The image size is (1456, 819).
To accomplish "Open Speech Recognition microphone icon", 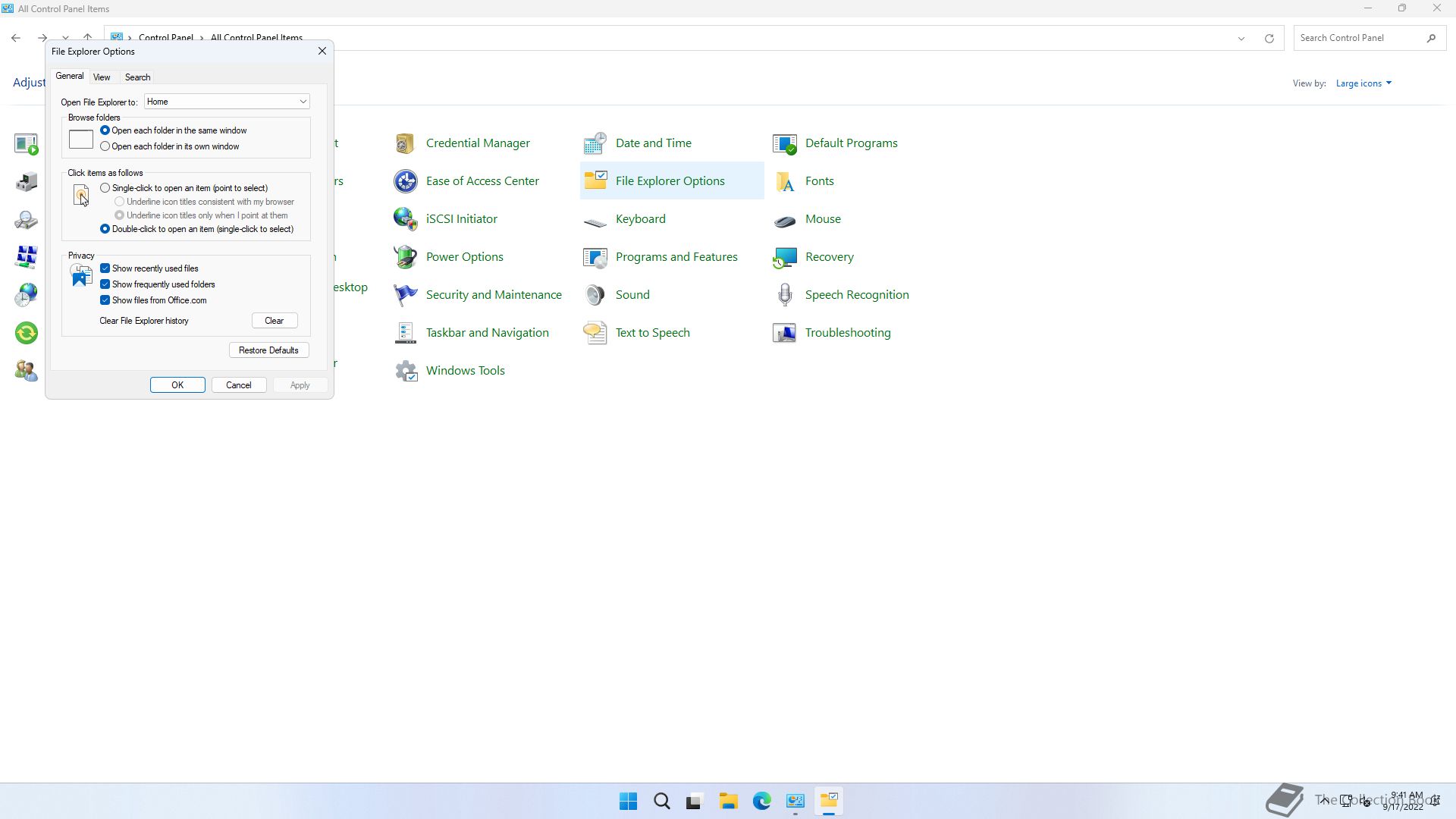I will 785,295.
